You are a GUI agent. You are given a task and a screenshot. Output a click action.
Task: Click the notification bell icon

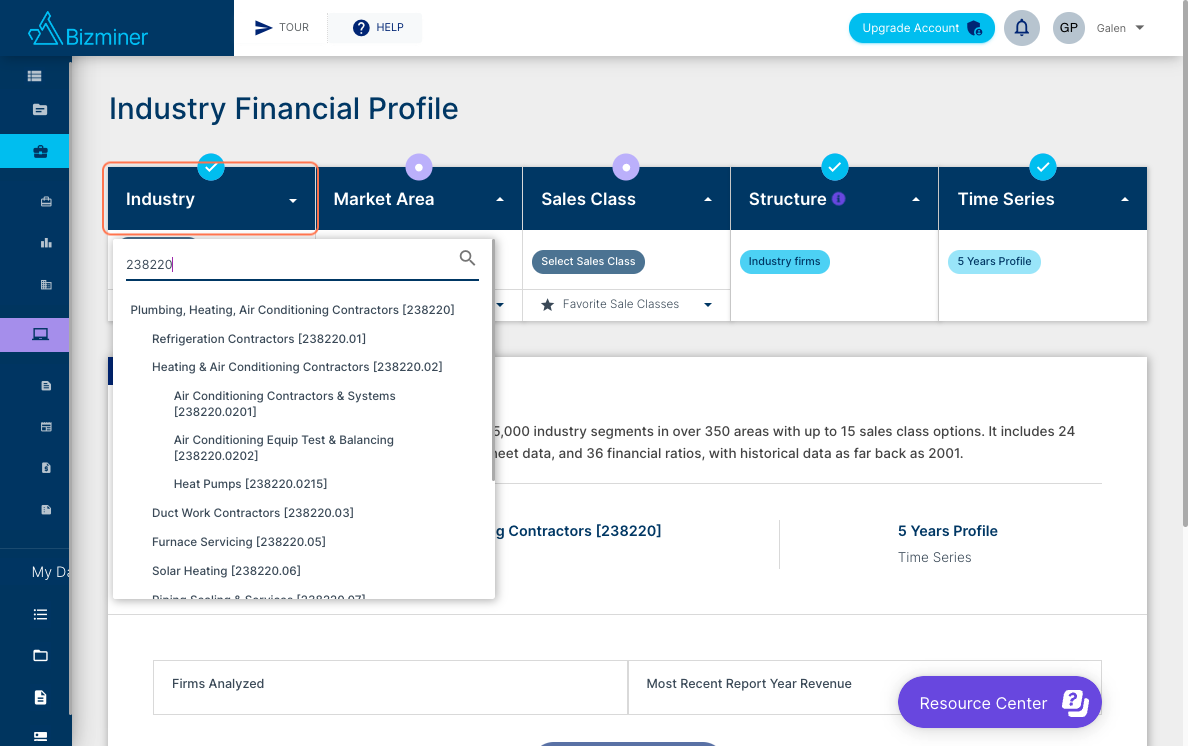coord(1021,28)
